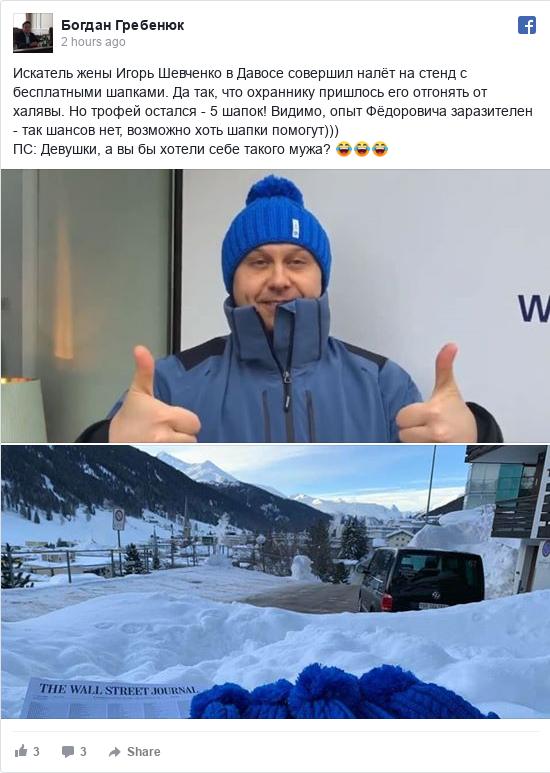Click the last laughing emoji in the row
This screenshot has height=773, width=550.
pos(380,149)
